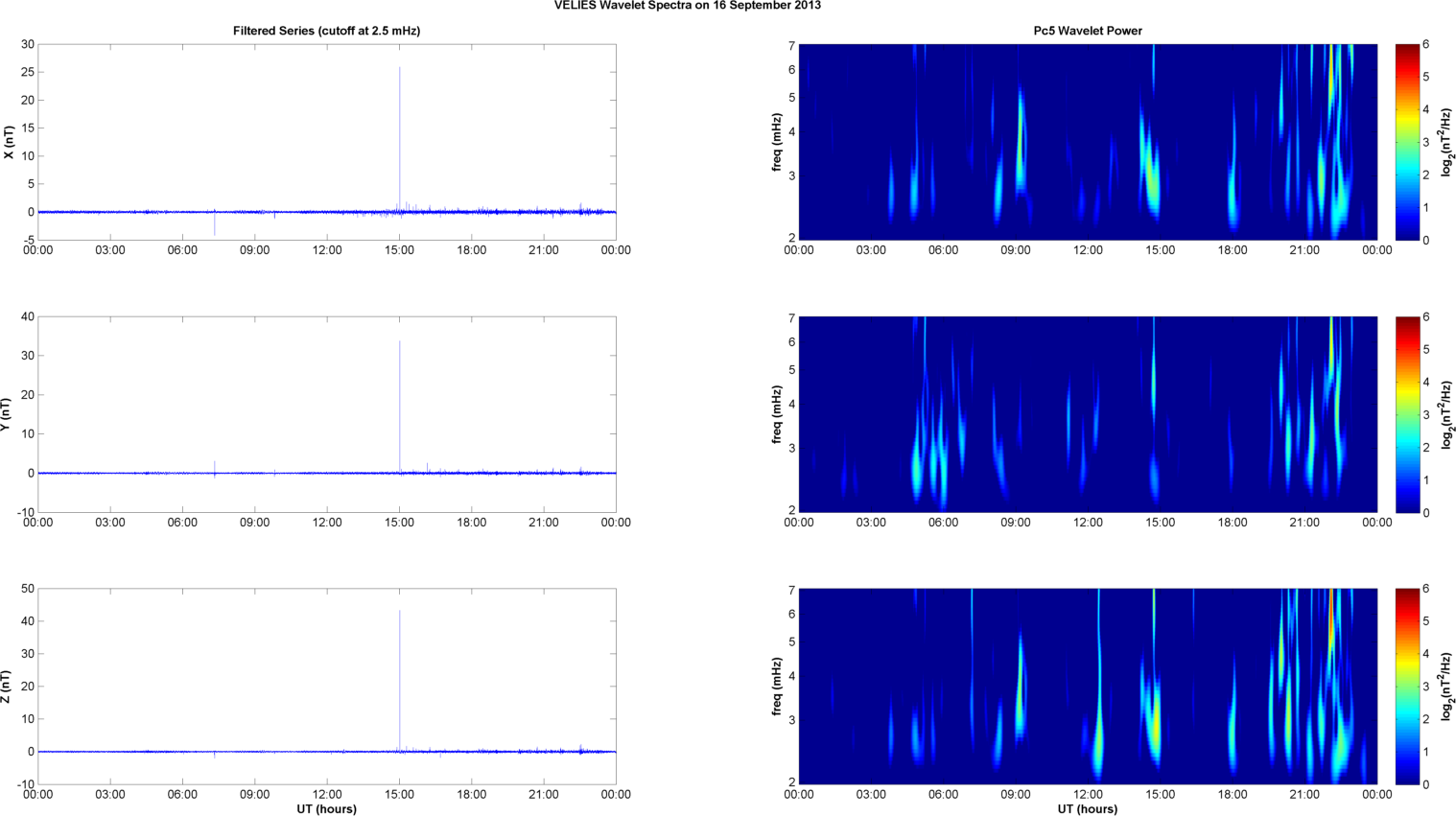Click the 'Filtered Series (cutoff at 2.5 mHz)' heading

click(x=326, y=31)
